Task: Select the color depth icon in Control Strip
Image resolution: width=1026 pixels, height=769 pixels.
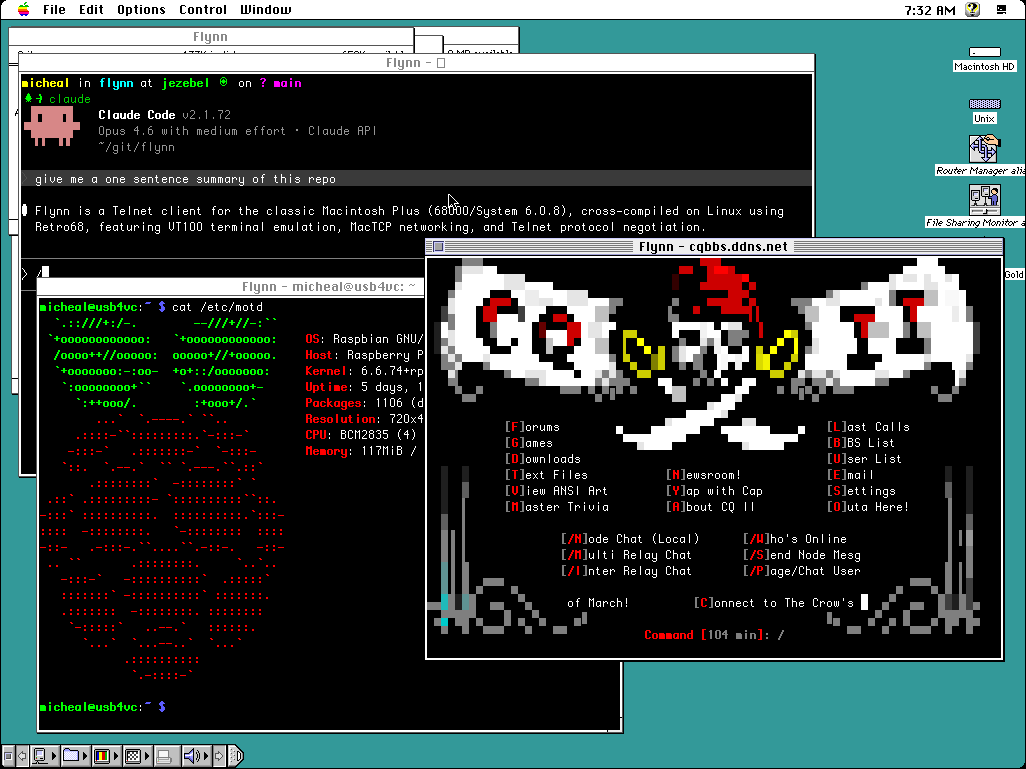Action: [101, 756]
